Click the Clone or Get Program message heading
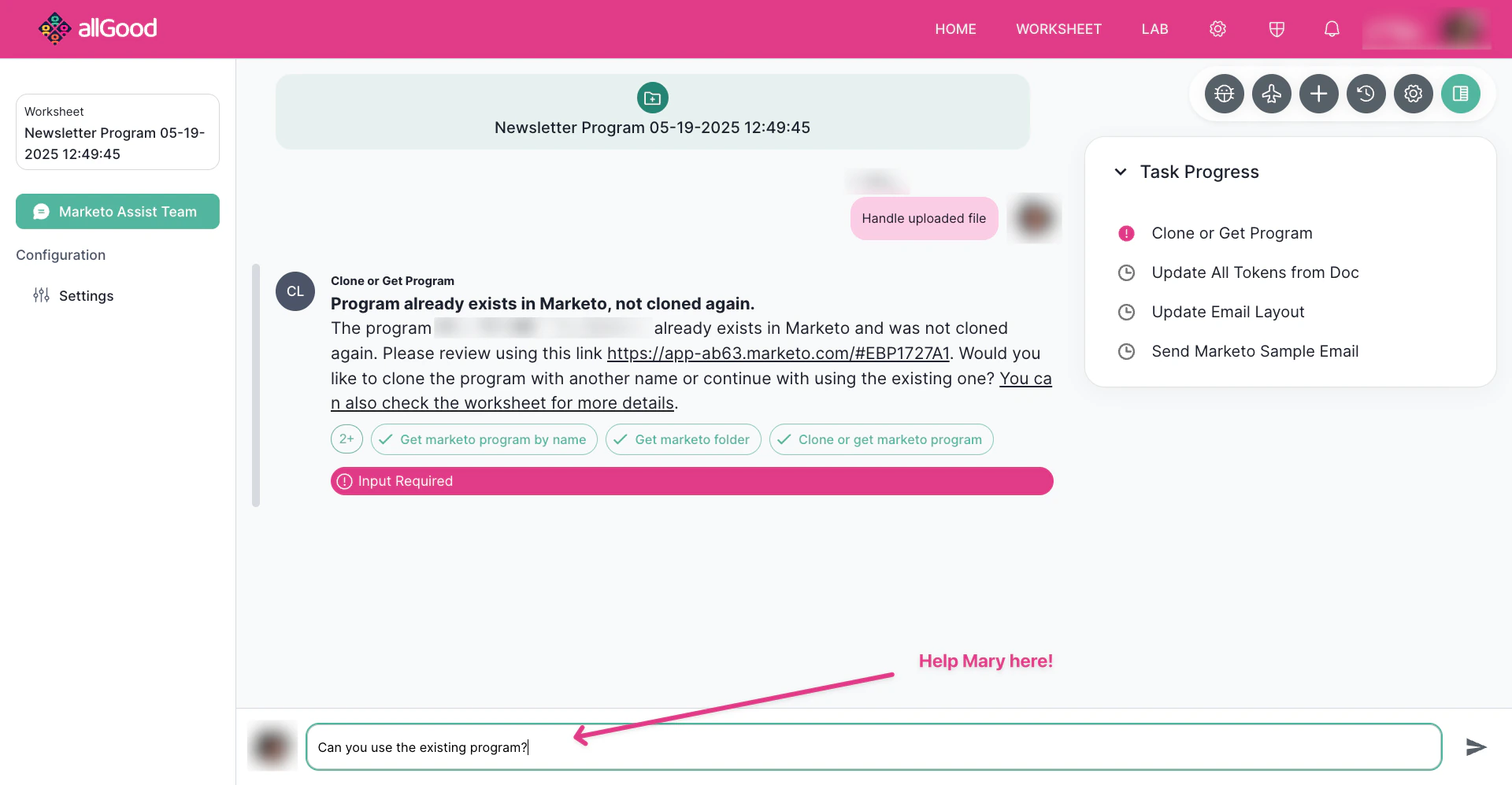Image resolution: width=1512 pixels, height=785 pixels. [392, 281]
